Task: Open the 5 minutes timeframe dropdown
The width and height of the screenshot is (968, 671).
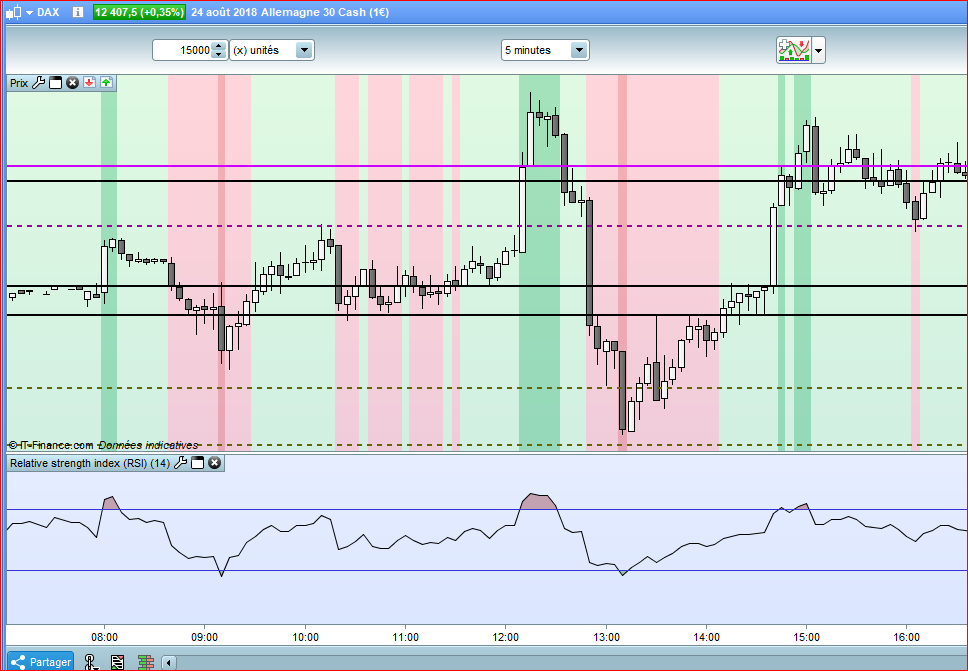Action: tap(545, 50)
